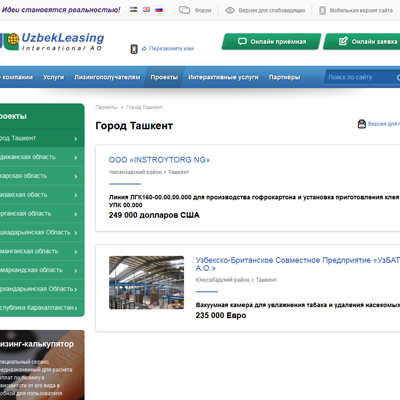Select Республика Каракалпакстан in sidebar
Screen dimensions: 400x400
point(42,308)
